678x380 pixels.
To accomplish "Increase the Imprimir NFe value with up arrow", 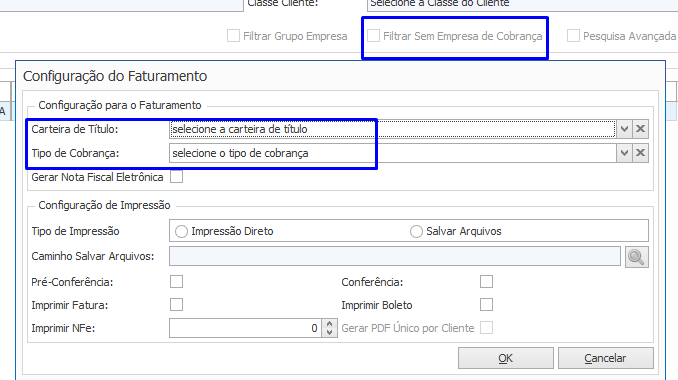I will pos(329,323).
